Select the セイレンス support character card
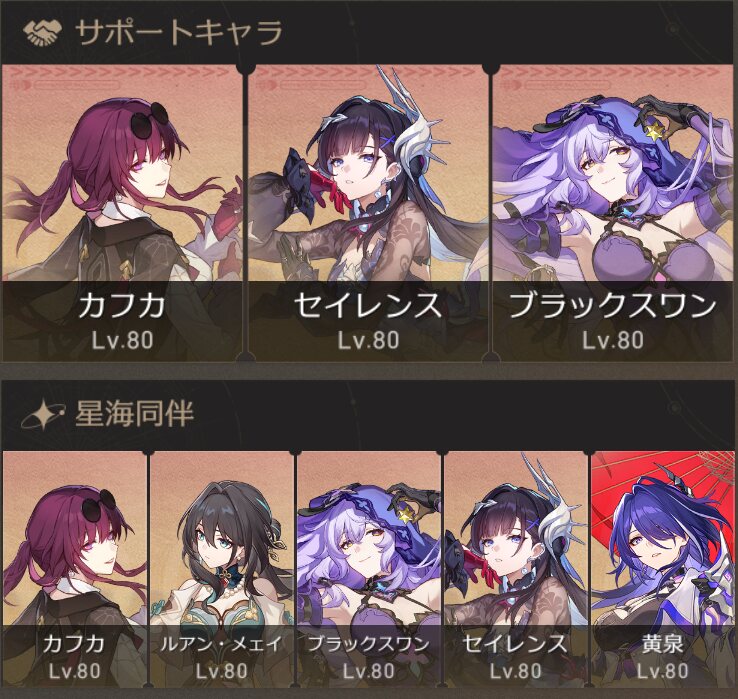This screenshot has width=738, height=699. tap(368, 213)
